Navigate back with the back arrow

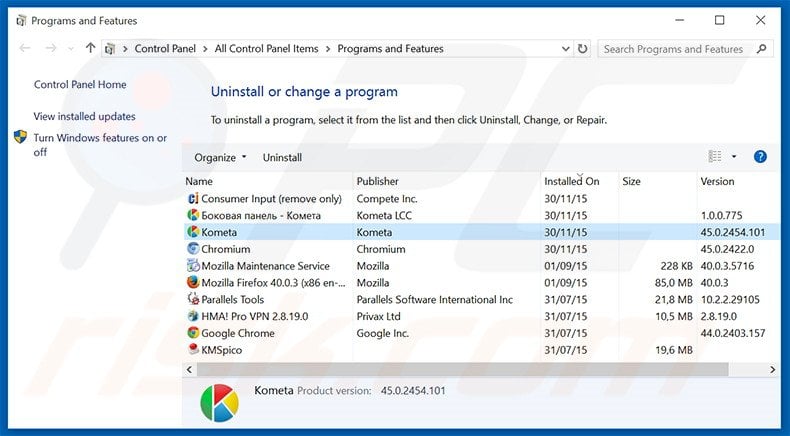point(25,48)
